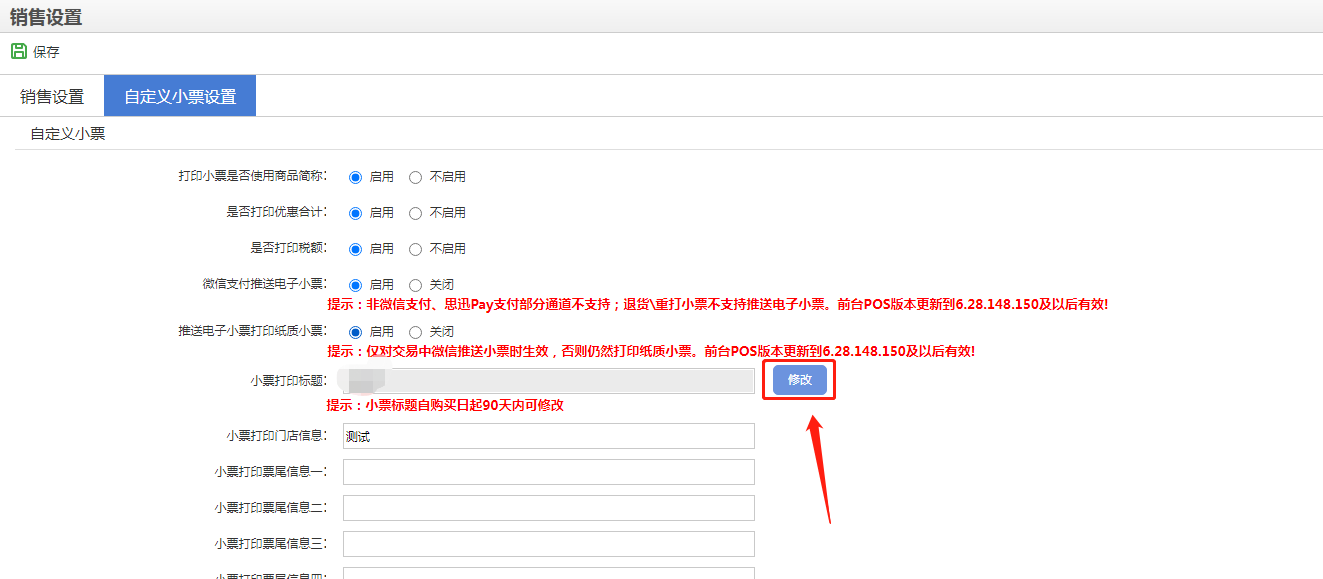Select 关闭 for 微信支付推送电子小票
Viewport: 1323px width, 579px height.
416,285
